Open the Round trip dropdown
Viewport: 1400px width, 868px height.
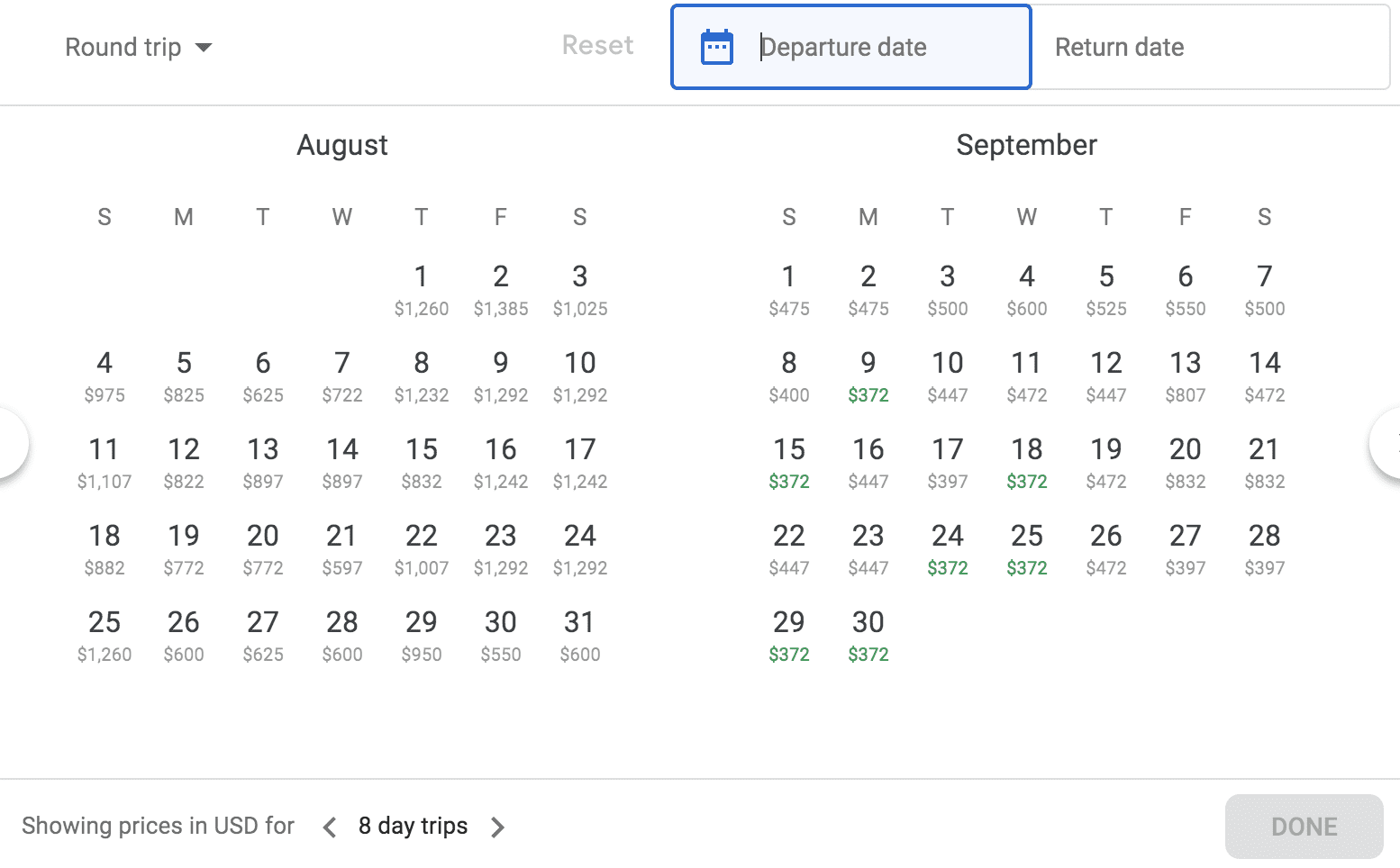point(139,47)
